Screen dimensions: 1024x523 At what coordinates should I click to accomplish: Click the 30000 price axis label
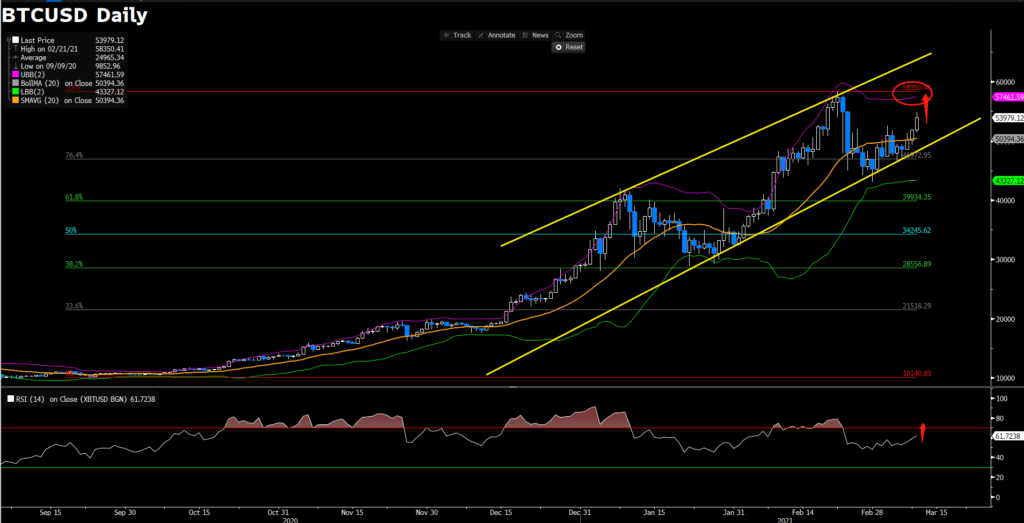coord(1005,260)
